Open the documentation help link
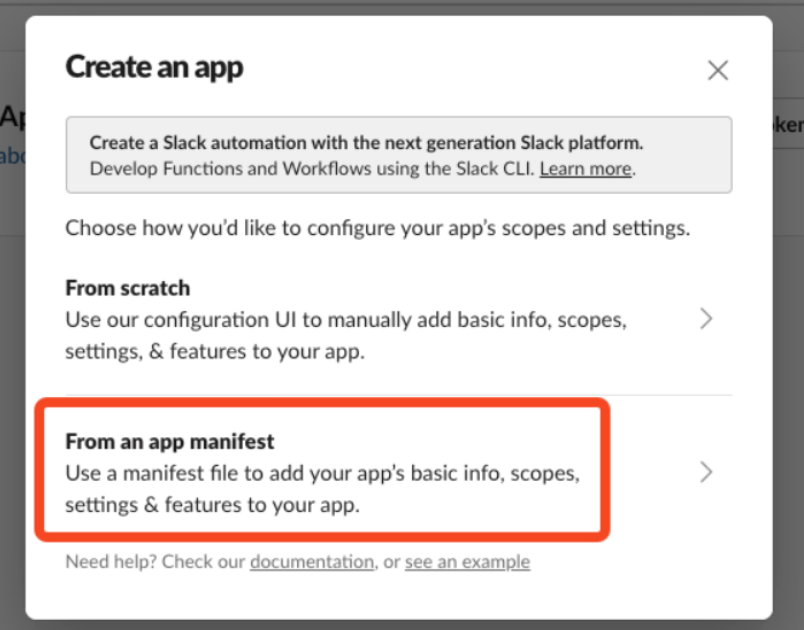804x630 pixels. click(x=311, y=562)
